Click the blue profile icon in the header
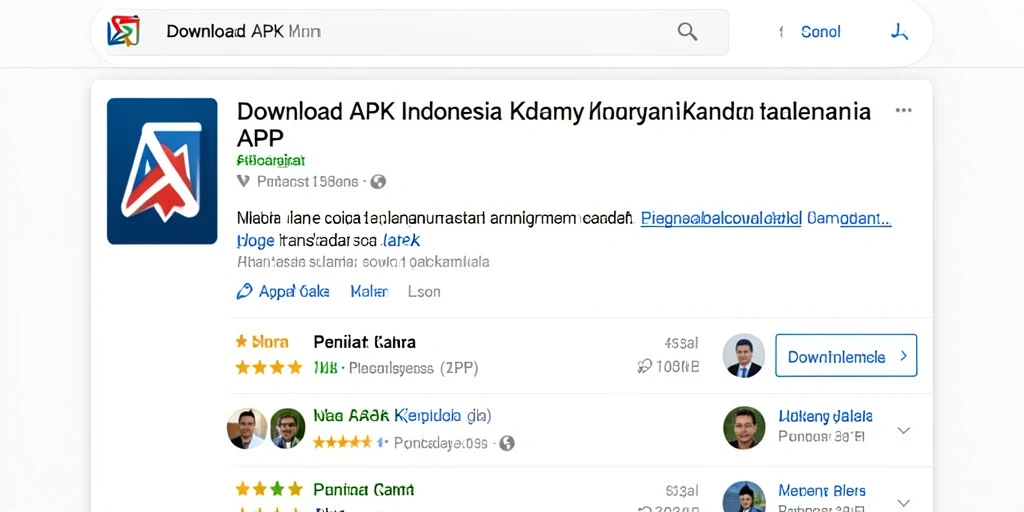 pos(900,31)
